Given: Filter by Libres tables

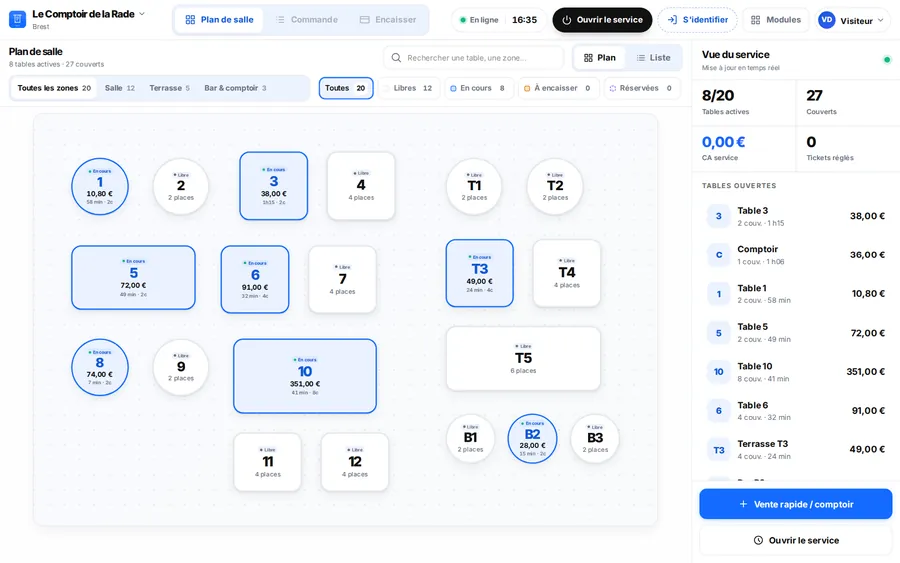Looking at the screenshot, I should pos(409,88).
